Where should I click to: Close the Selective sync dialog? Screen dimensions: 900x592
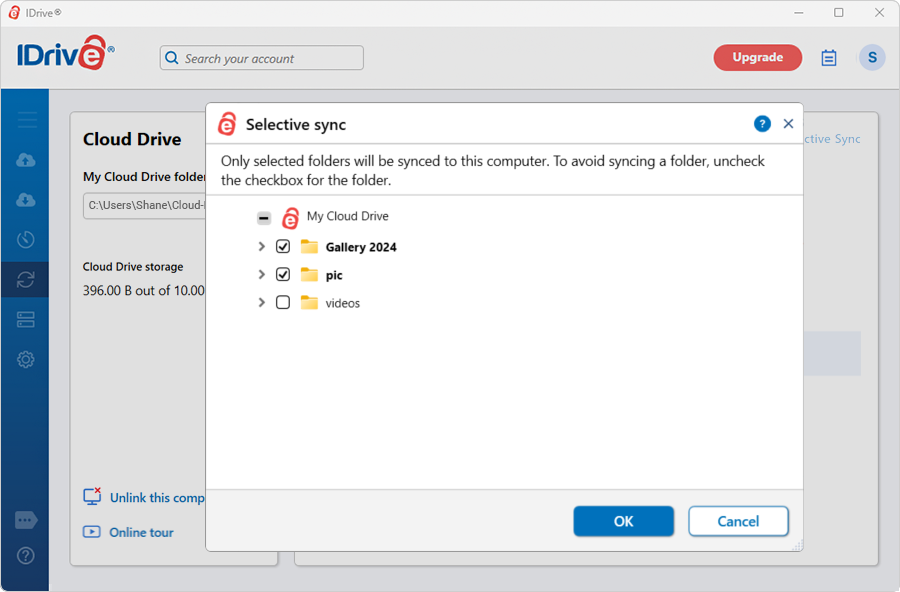tap(788, 123)
